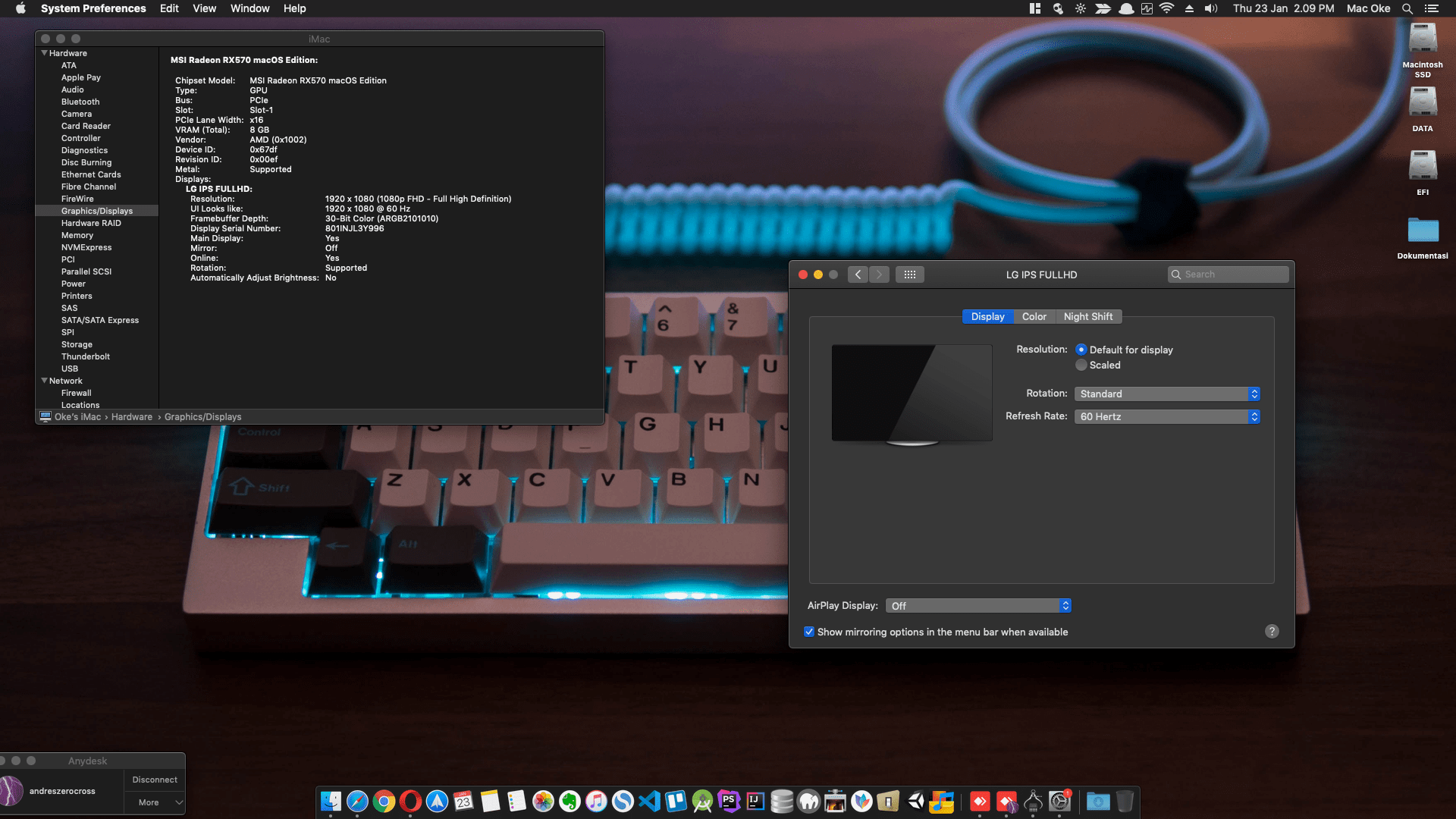Toggle Show mirroring options checkbox

tap(809, 632)
